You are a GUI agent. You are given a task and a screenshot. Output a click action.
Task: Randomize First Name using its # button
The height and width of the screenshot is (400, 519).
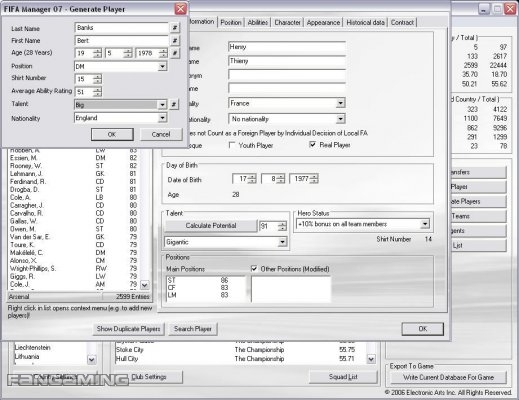174,41
